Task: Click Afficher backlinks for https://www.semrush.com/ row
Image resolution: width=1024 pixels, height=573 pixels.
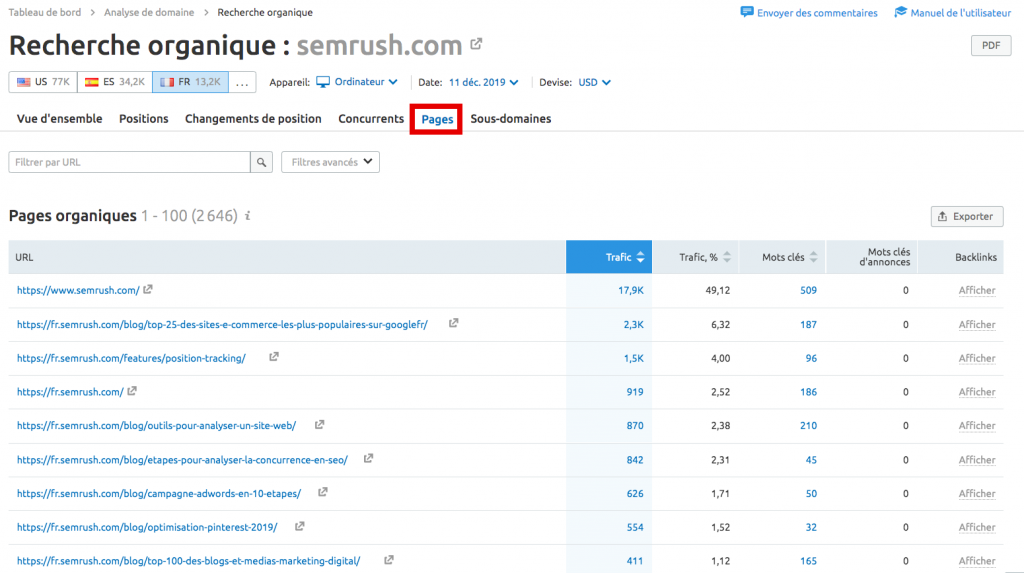Action: [977, 290]
